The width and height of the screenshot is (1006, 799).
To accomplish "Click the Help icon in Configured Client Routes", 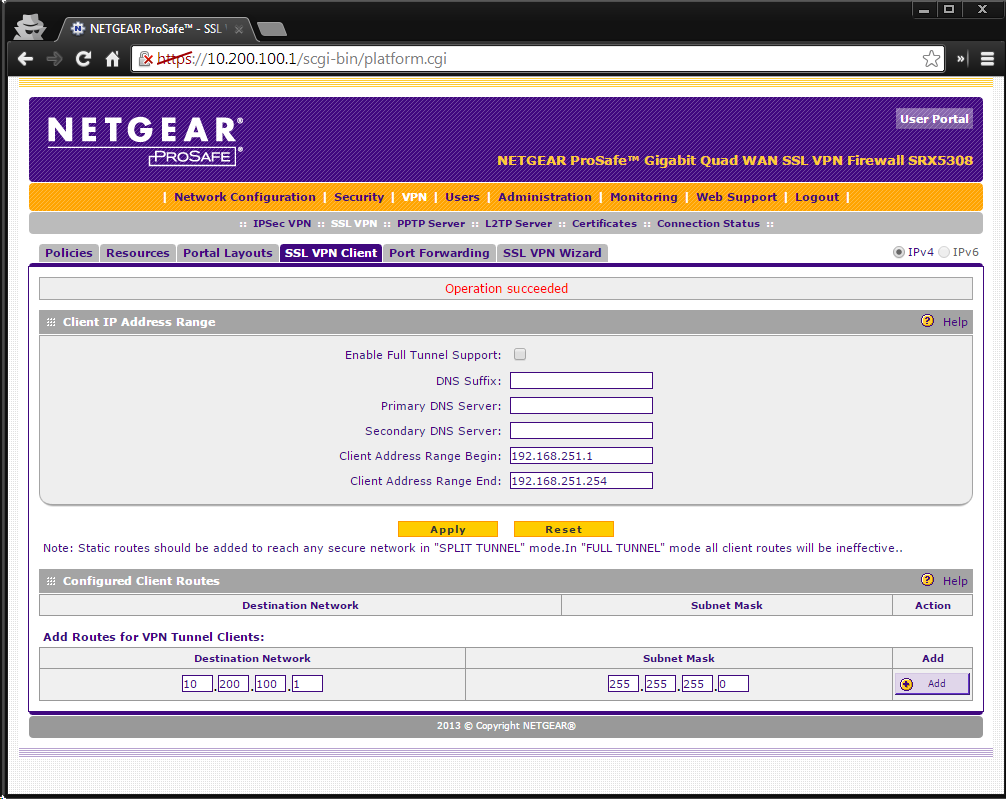I will pos(927,580).
